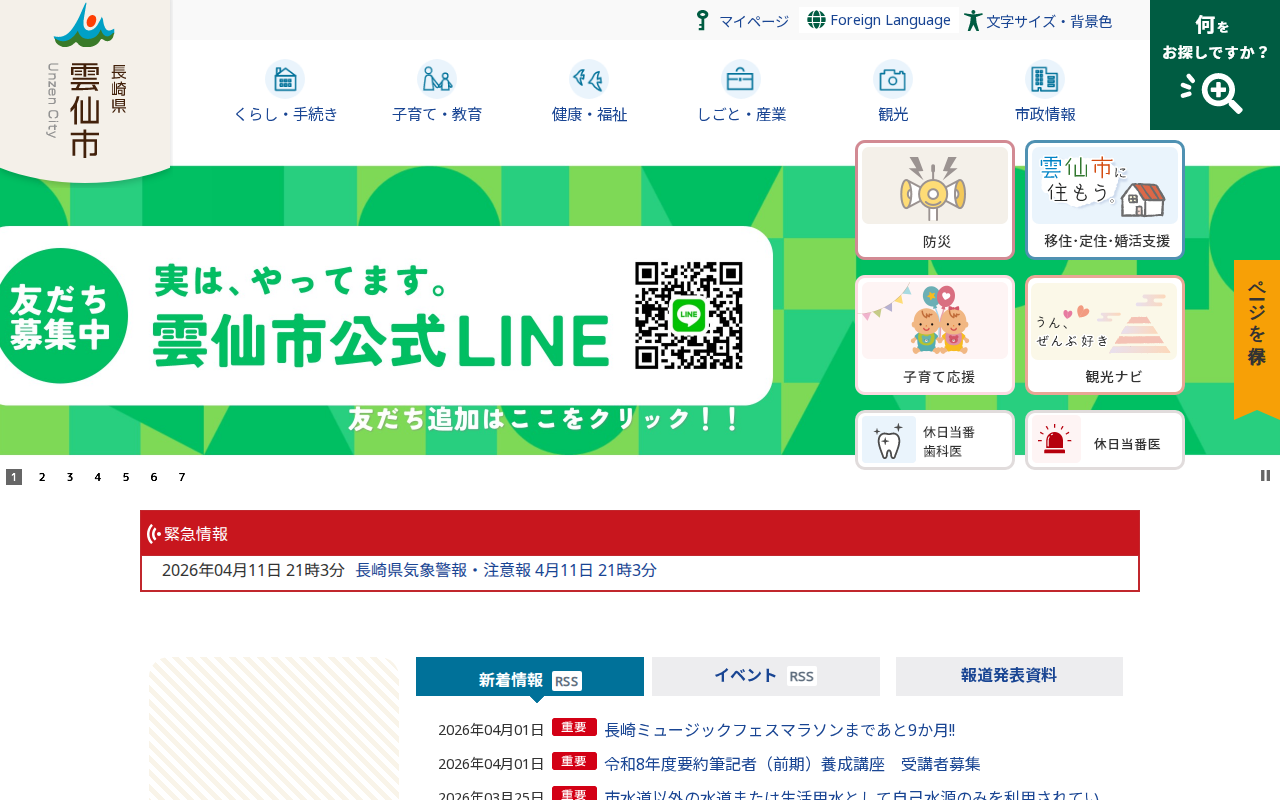
Task: Open the しごと・産業 menu label
Action: click(741, 114)
